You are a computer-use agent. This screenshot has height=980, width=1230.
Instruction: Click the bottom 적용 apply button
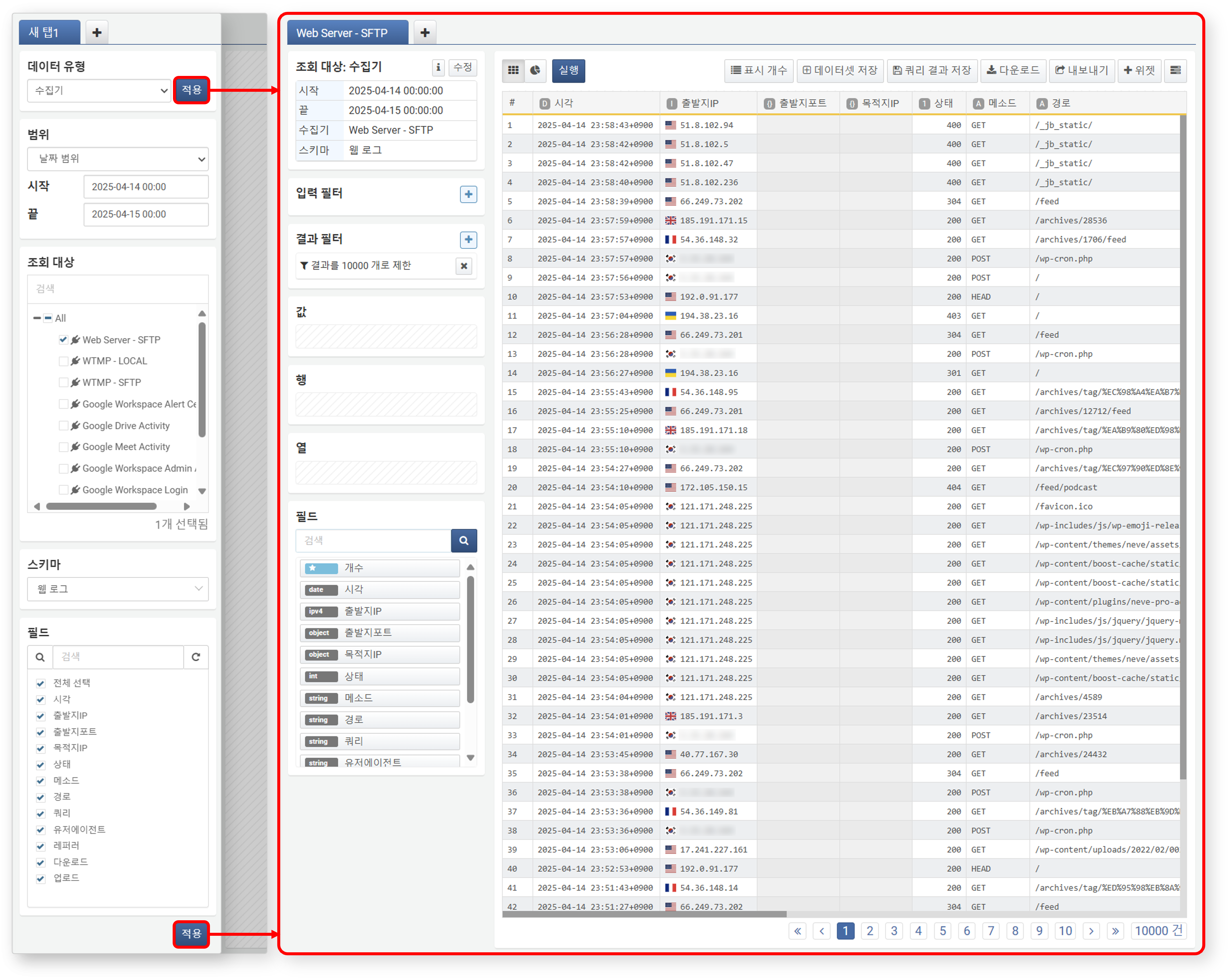(191, 934)
